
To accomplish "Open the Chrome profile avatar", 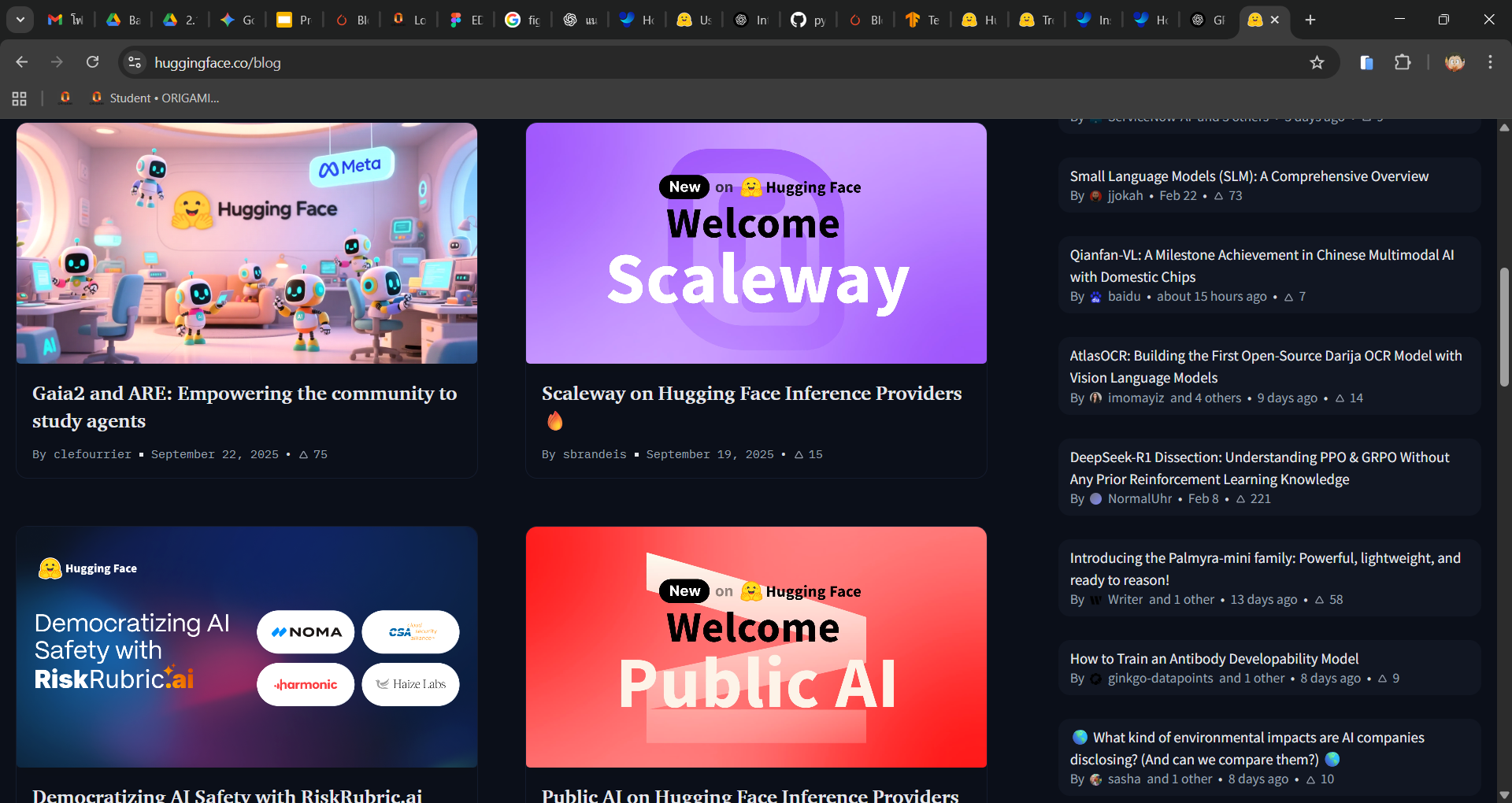I will pos(1455,63).
